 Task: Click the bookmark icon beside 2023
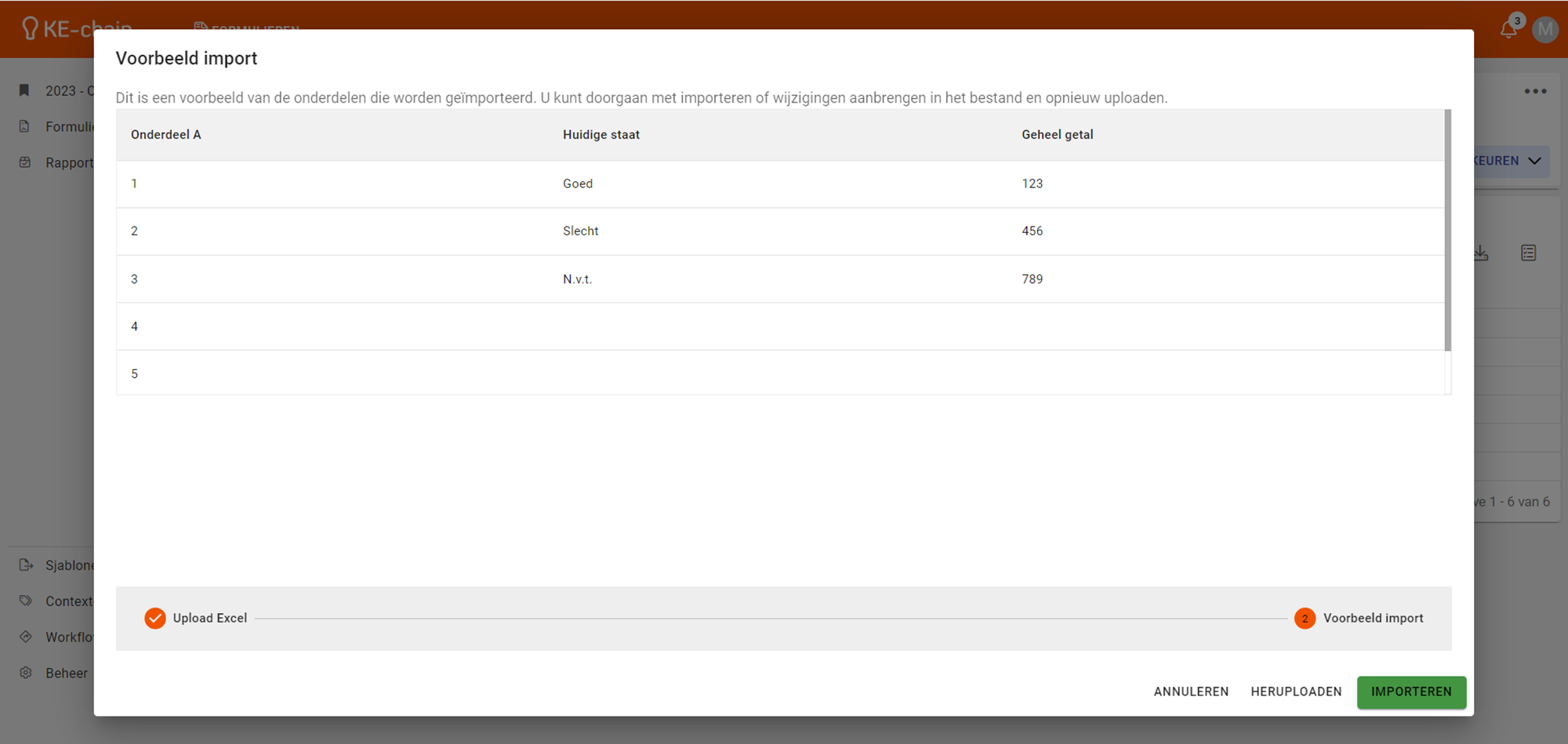pos(24,90)
